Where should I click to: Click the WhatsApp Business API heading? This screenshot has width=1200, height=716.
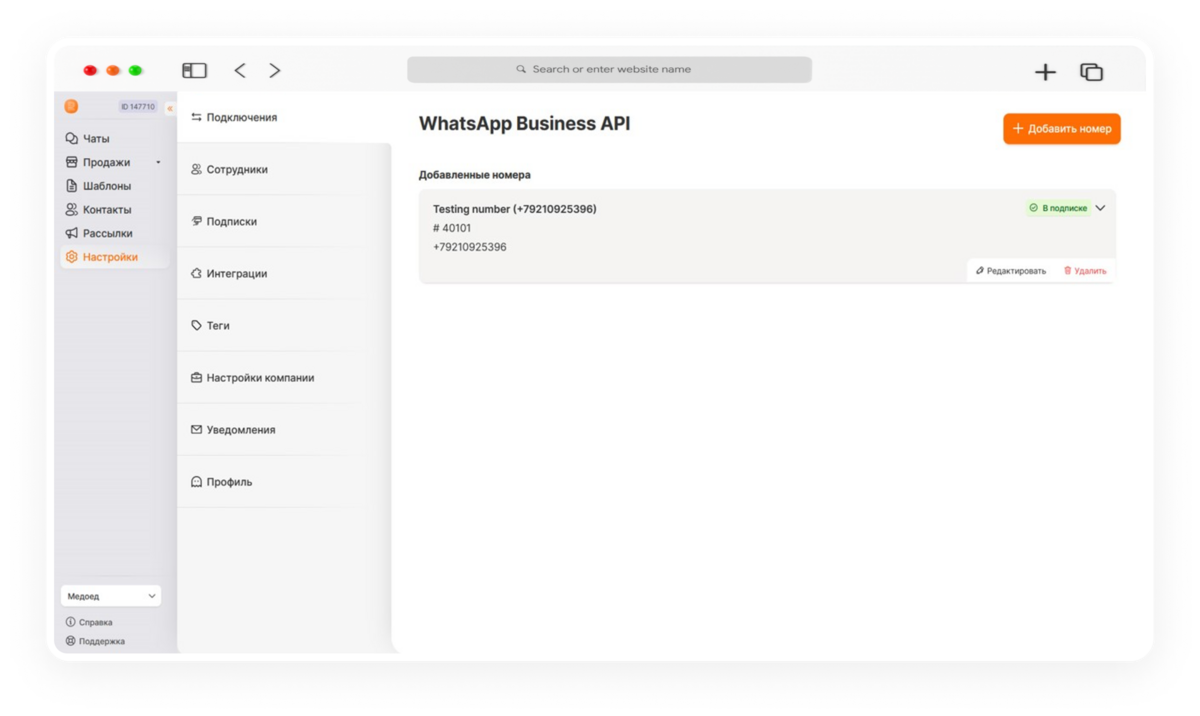(525, 124)
